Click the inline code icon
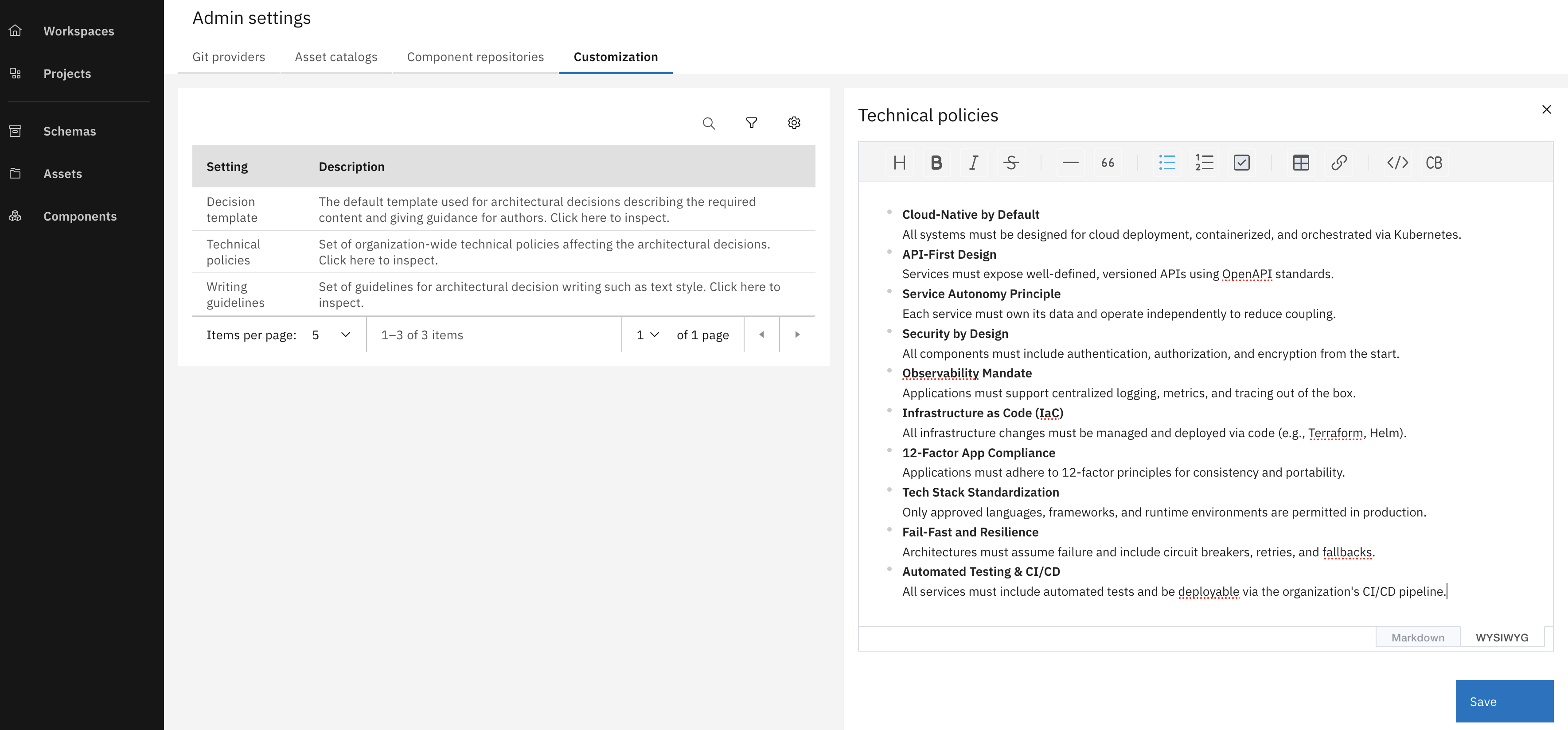The width and height of the screenshot is (1568, 730). point(1397,163)
